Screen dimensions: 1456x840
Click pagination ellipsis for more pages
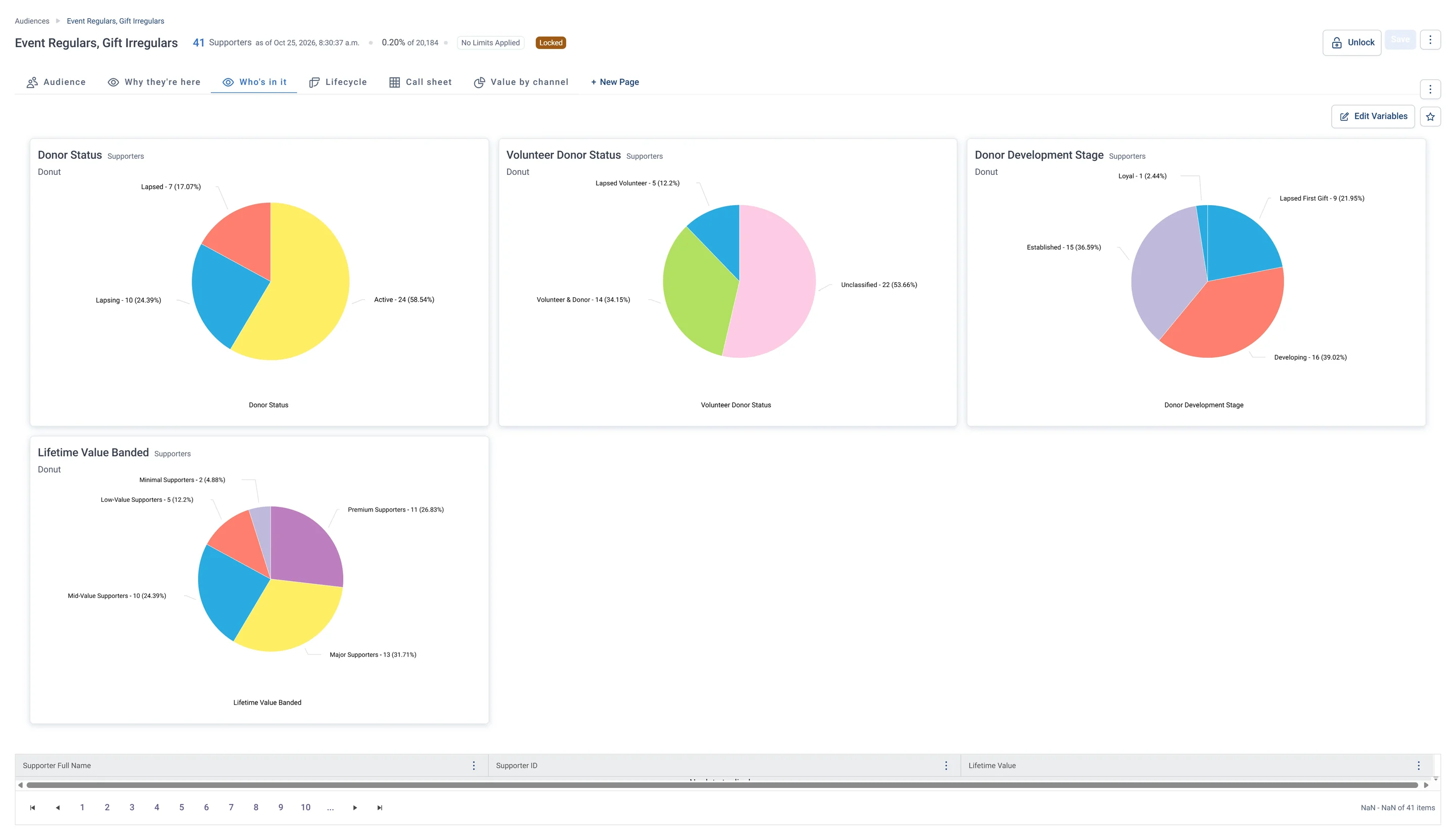[x=330, y=808]
